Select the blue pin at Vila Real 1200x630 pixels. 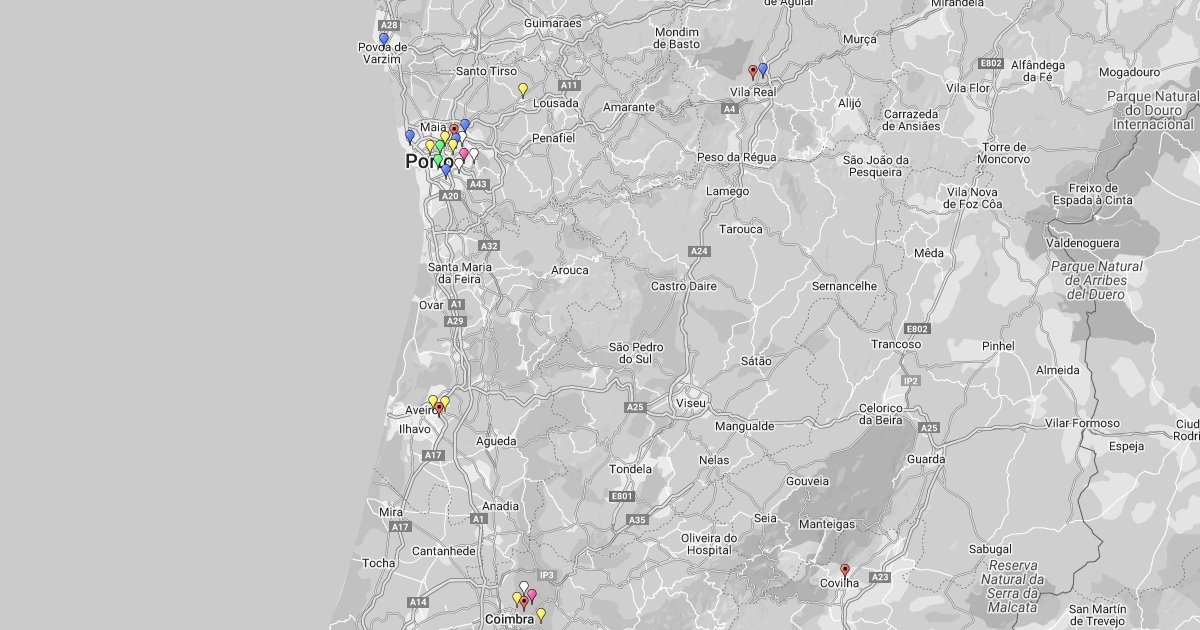click(x=763, y=70)
